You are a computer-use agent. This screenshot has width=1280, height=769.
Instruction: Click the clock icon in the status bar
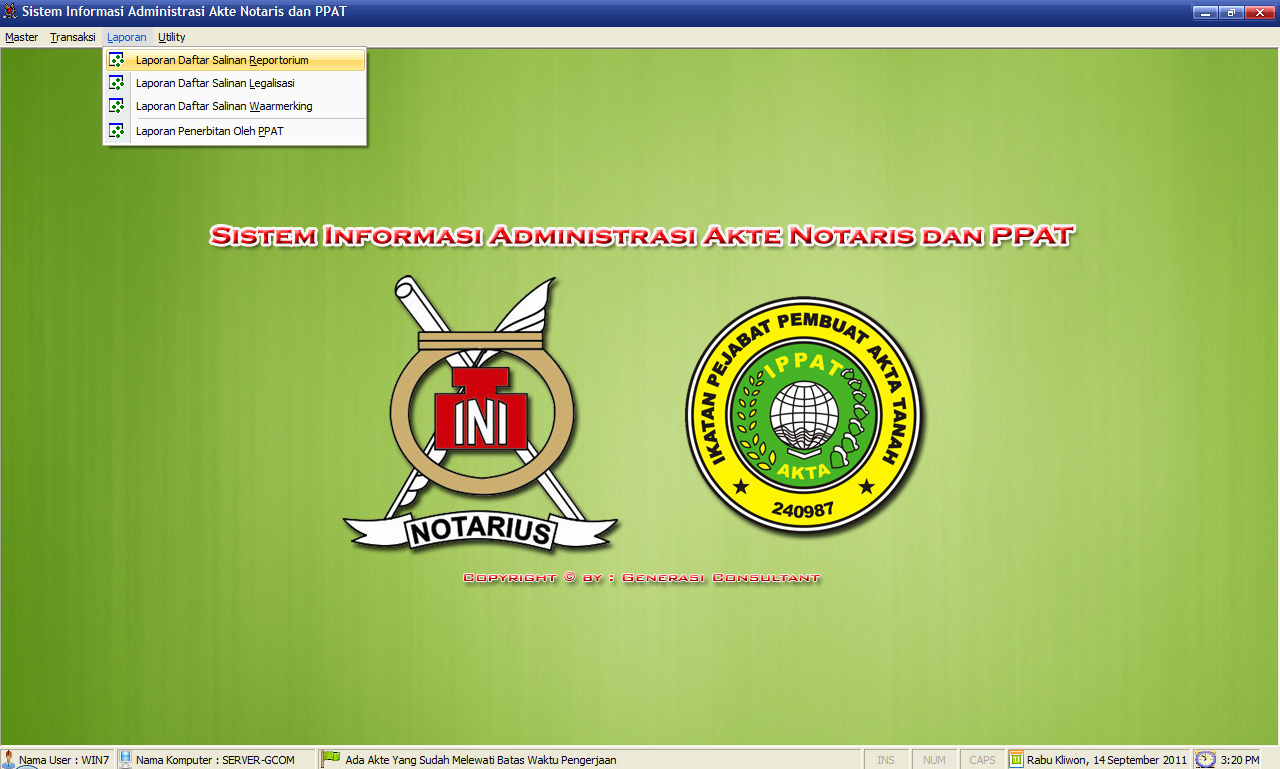[x=1206, y=759]
